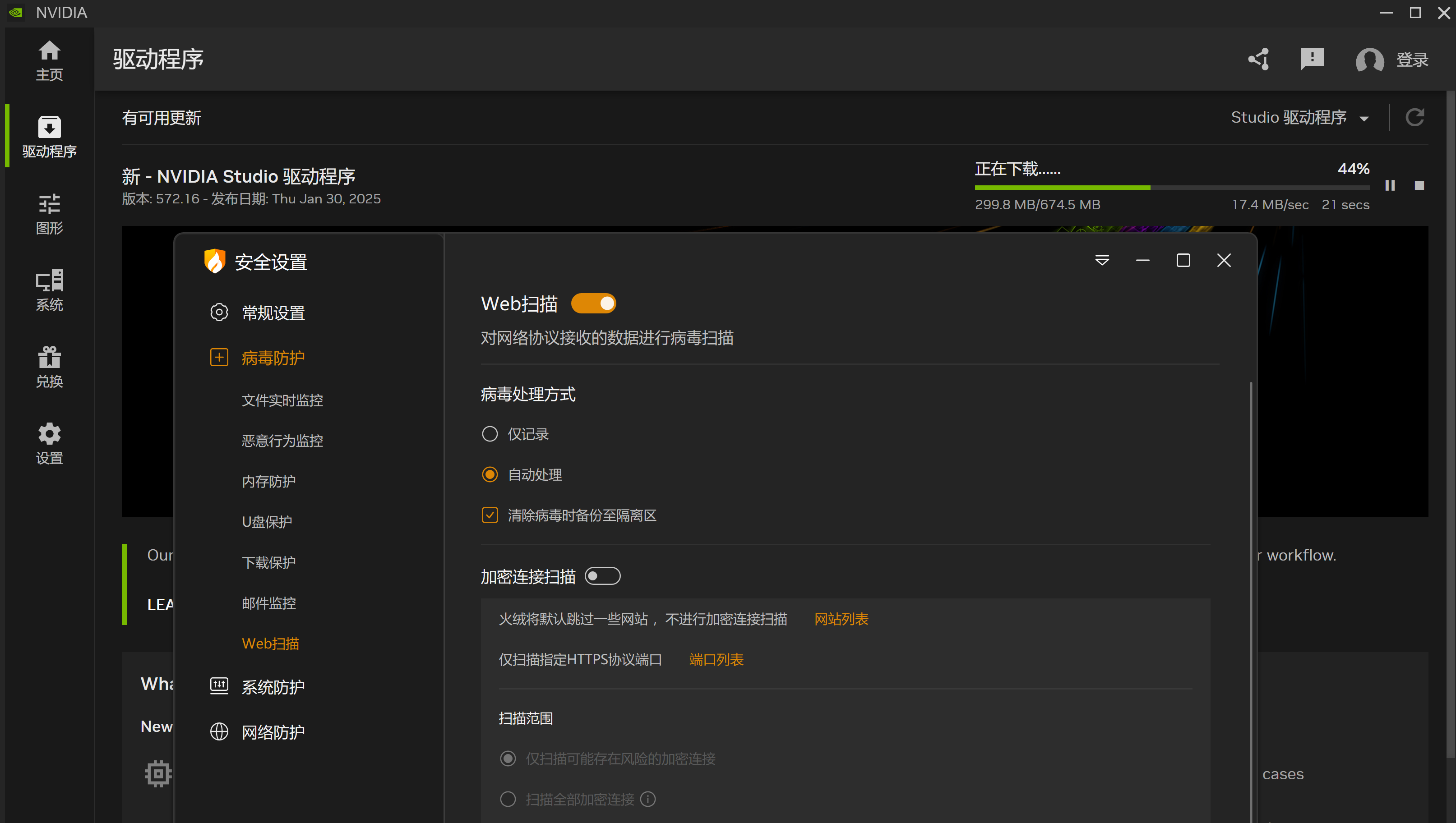Disable the Web扫描 toggle
This screenshot has height=823, width=1456.
pyautogui.click(x=593, y=303)
